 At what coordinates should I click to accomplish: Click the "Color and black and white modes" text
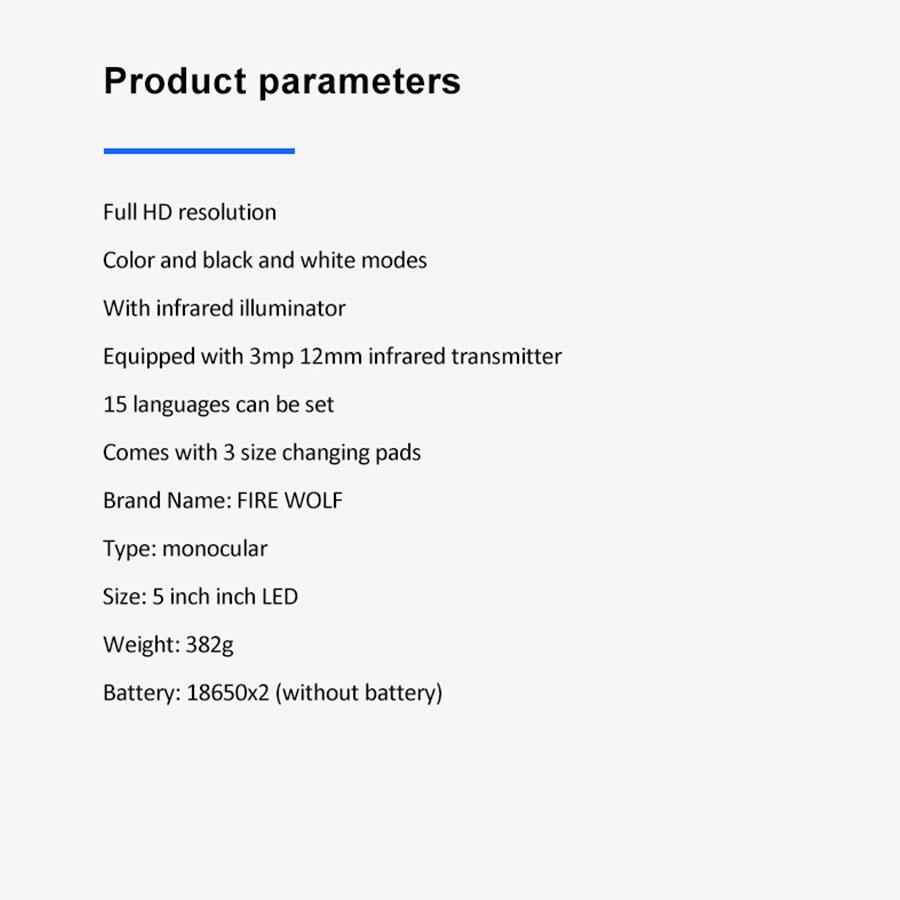[x=265, y=260]
